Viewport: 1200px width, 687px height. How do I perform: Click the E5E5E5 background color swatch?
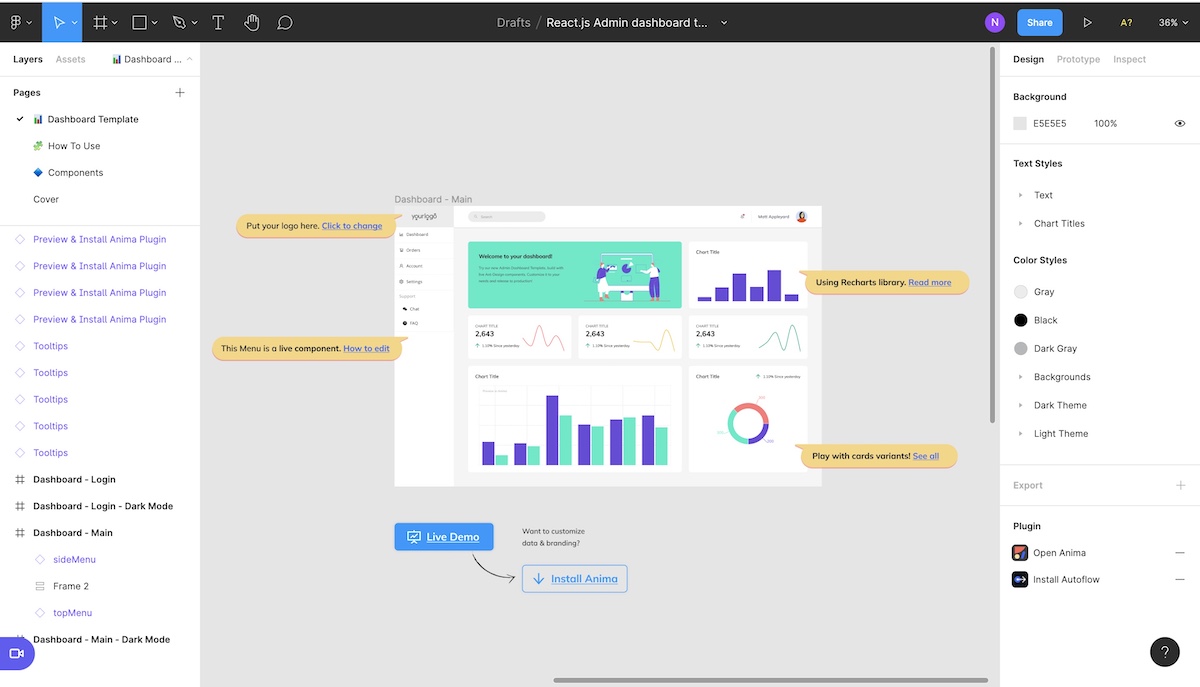pos(1020,124)
